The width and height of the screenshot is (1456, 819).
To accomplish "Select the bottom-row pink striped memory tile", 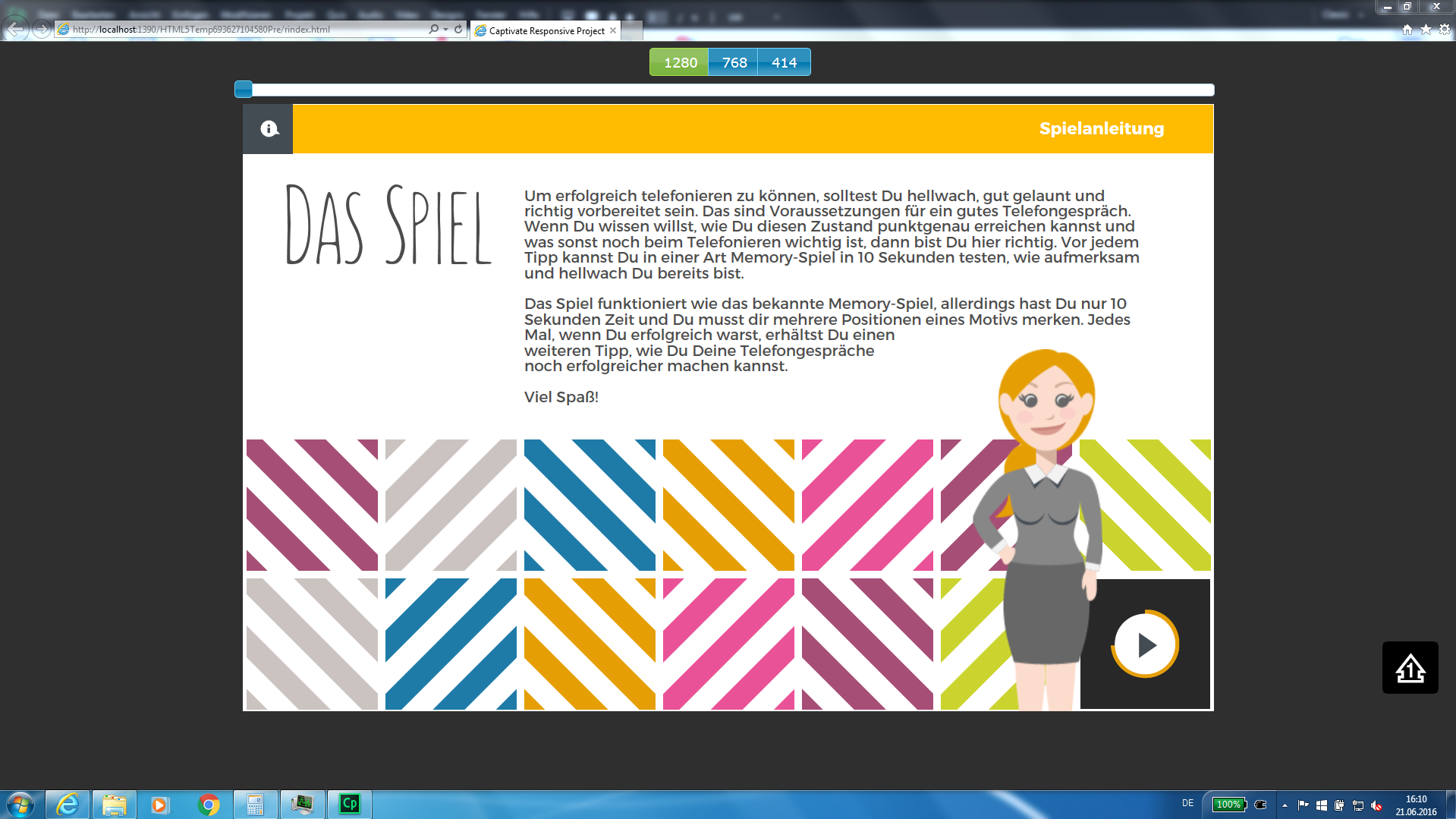I will [728, 644].
